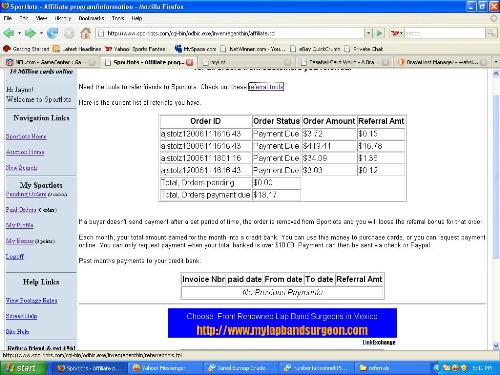The image size is (500, 375).
Task: Open the eBay bookmark in the toolbar
Action: 315,49
